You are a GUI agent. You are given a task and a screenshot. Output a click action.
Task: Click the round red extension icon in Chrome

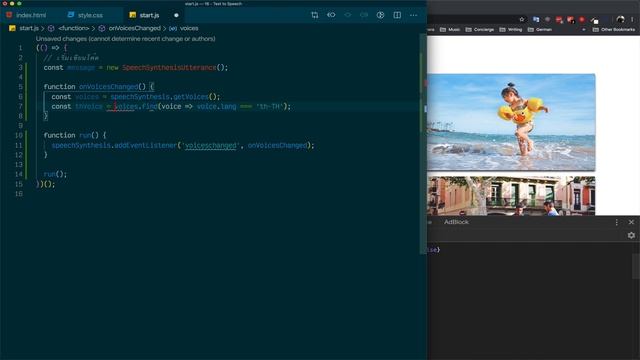(x=582, y=19)
